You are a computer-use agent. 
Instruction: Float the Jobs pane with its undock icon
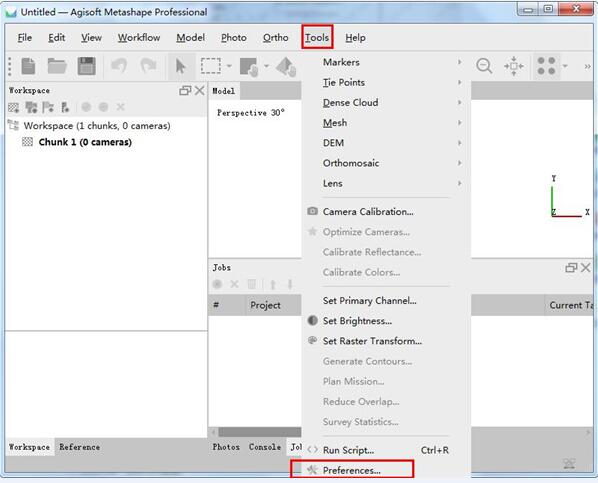point(571,268)
